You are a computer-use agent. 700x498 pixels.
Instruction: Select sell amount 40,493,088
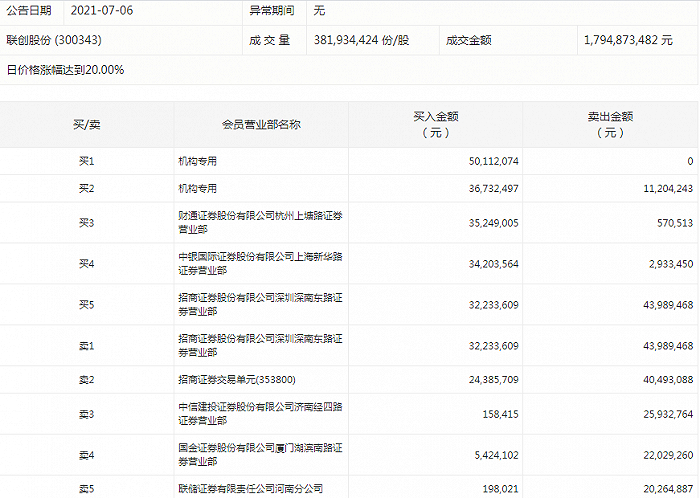(x=668, y=380)
